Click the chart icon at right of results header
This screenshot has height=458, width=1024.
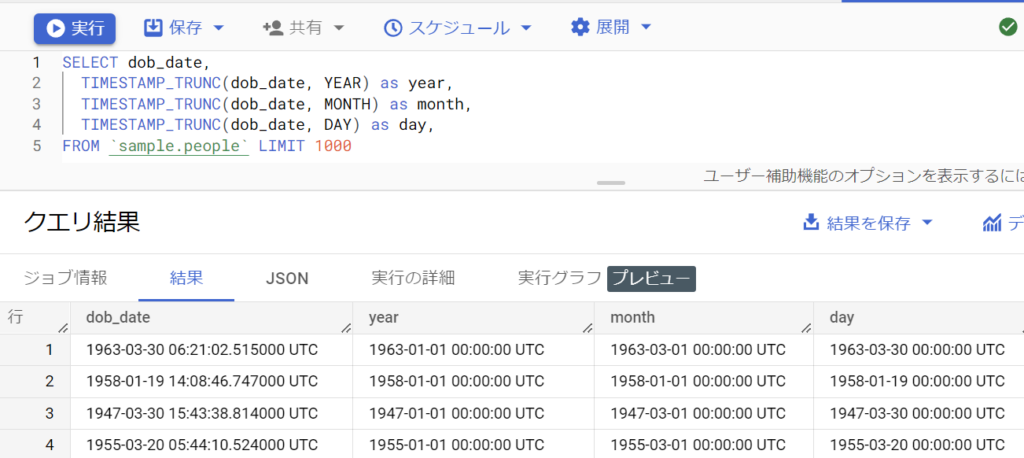tap(992, 223)
